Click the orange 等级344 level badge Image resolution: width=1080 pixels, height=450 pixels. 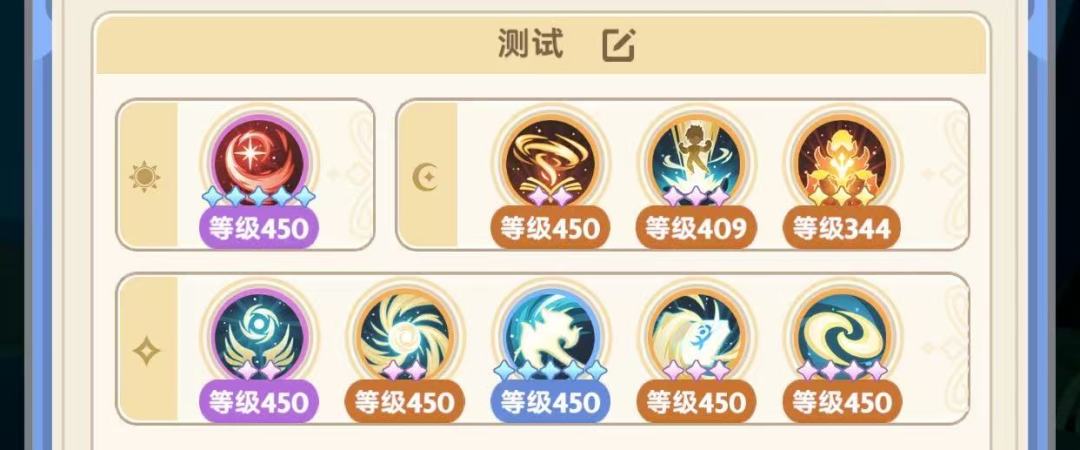tap(842, 228)
